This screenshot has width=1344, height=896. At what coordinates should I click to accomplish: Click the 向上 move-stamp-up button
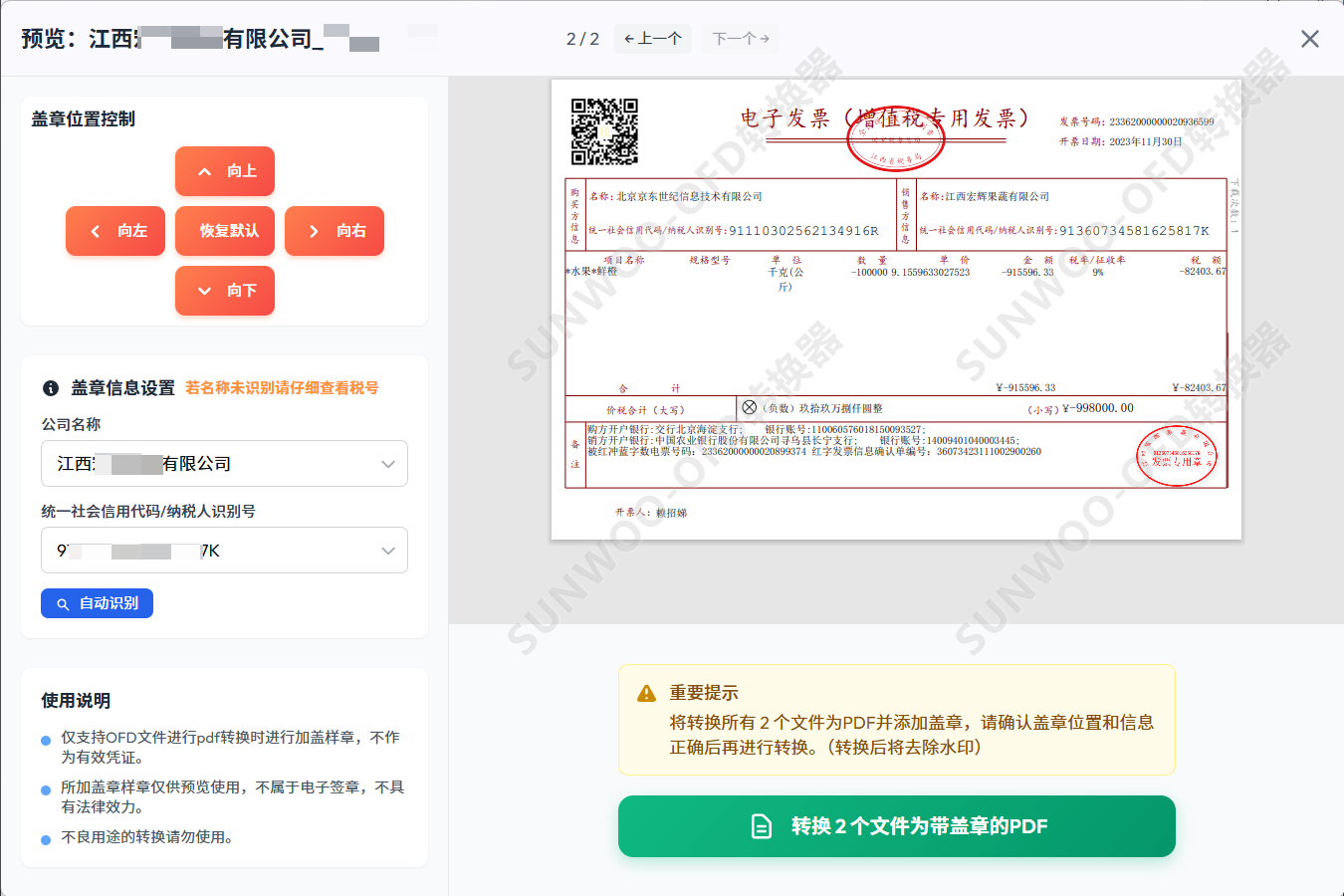pos(225,171)
